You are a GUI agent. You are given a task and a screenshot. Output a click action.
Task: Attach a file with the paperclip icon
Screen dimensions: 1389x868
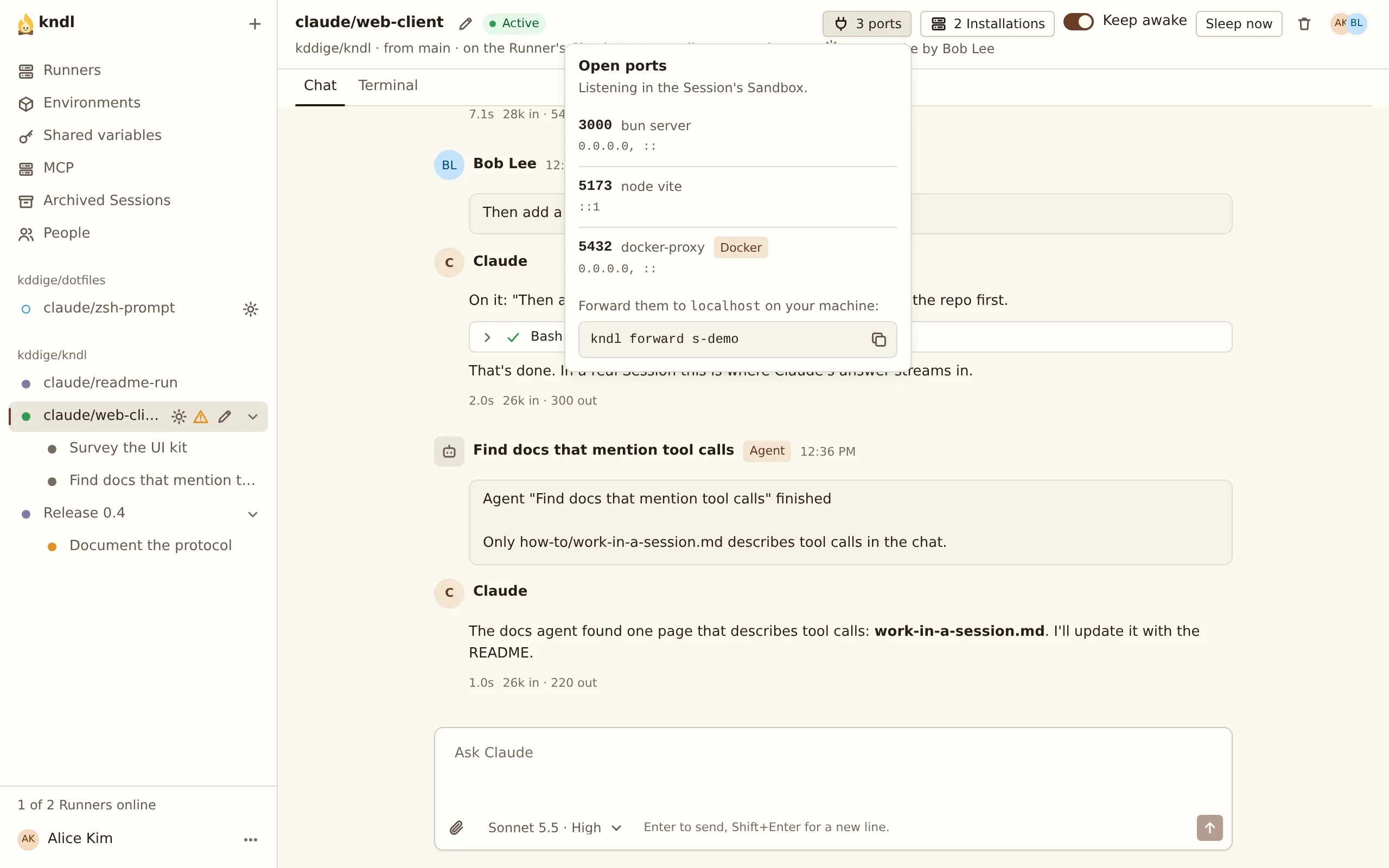456,827
